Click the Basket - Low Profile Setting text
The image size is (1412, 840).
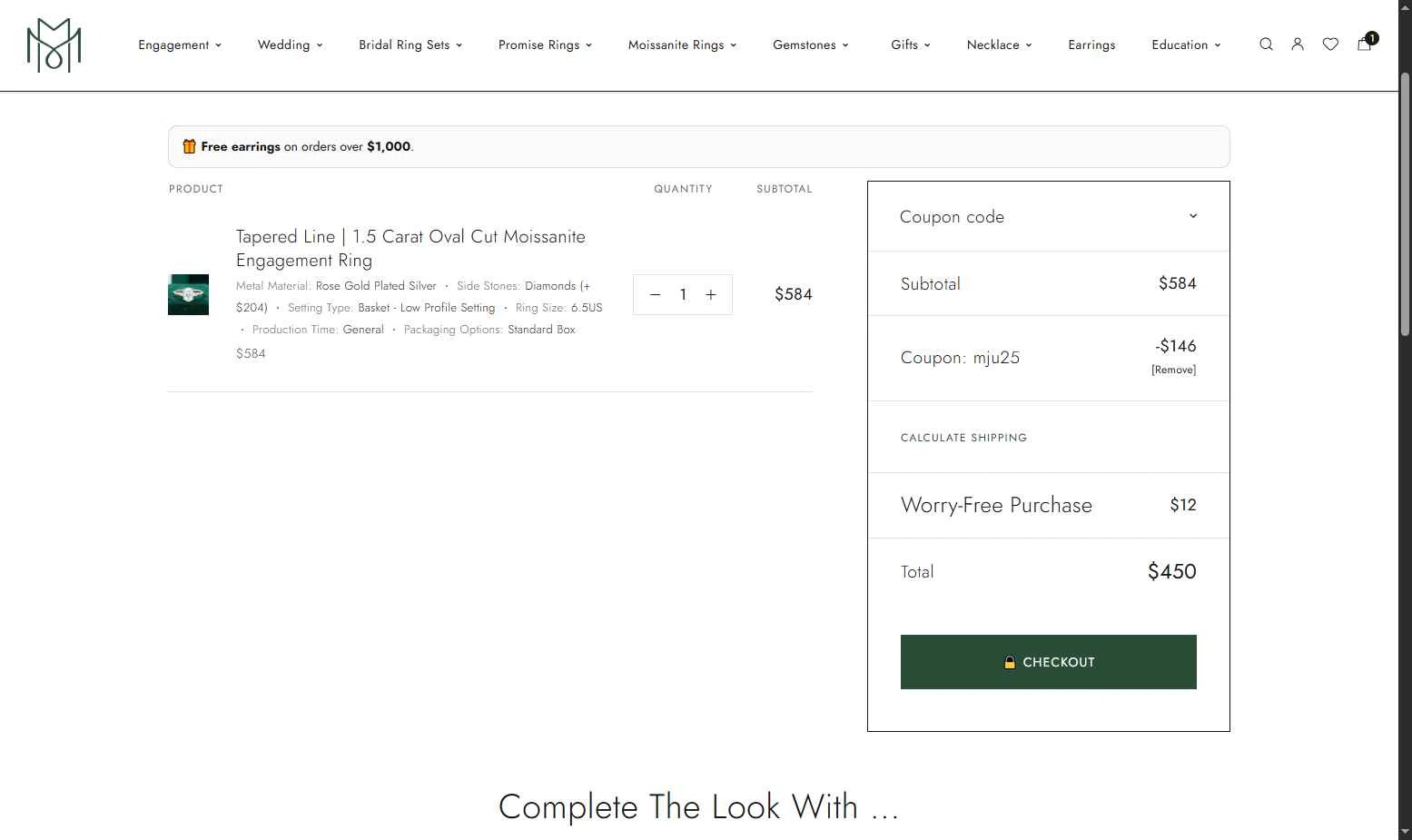pos(427,308)
